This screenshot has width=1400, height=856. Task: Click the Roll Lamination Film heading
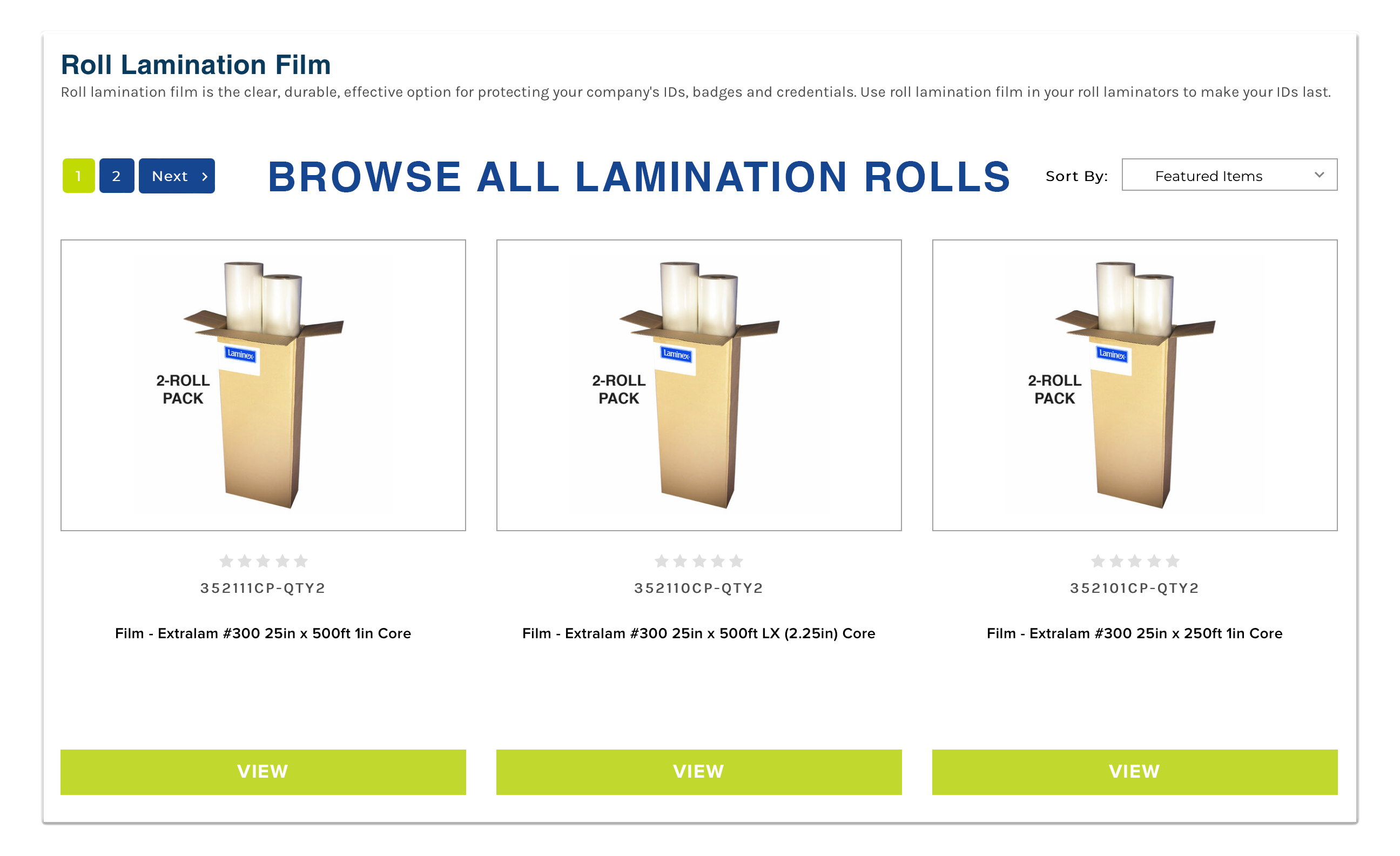coord(196,65)
